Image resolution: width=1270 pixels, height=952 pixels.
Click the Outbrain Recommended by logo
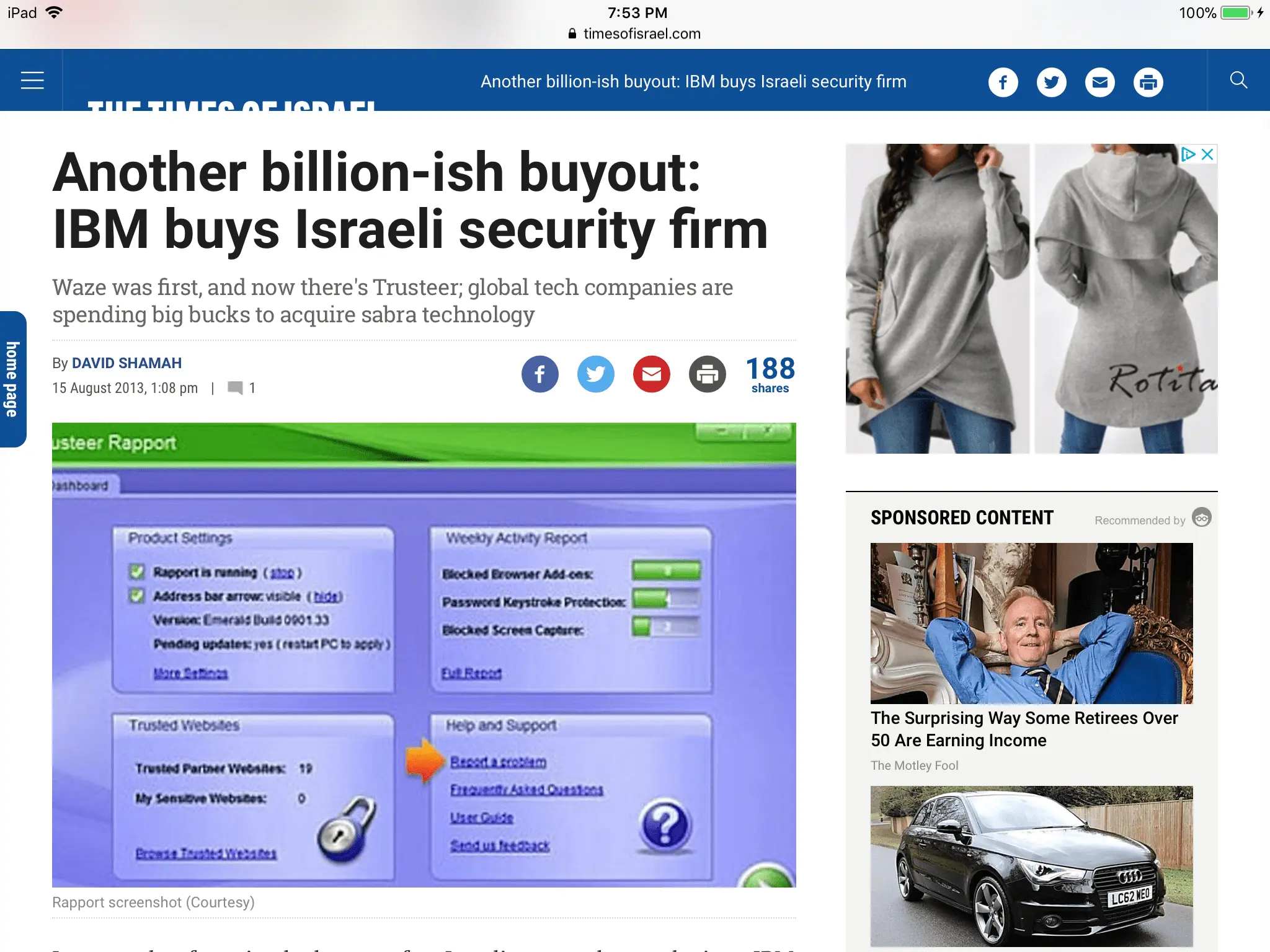coord(1201,518)
